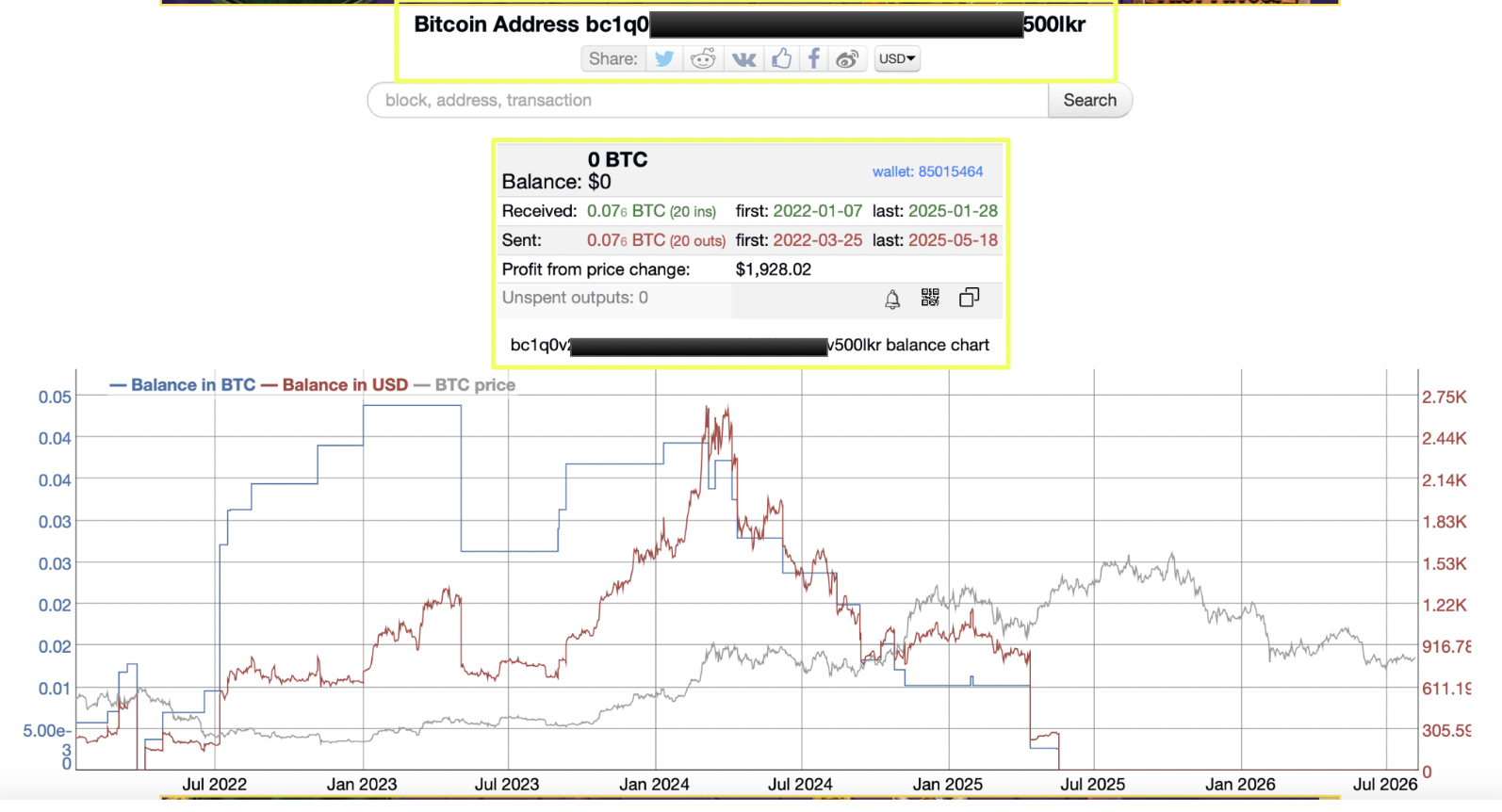Screen dimensions: 1502x812
Task: Click the Jan 2024 axis label
Action: pyautogui.click(x=654, y=784)
